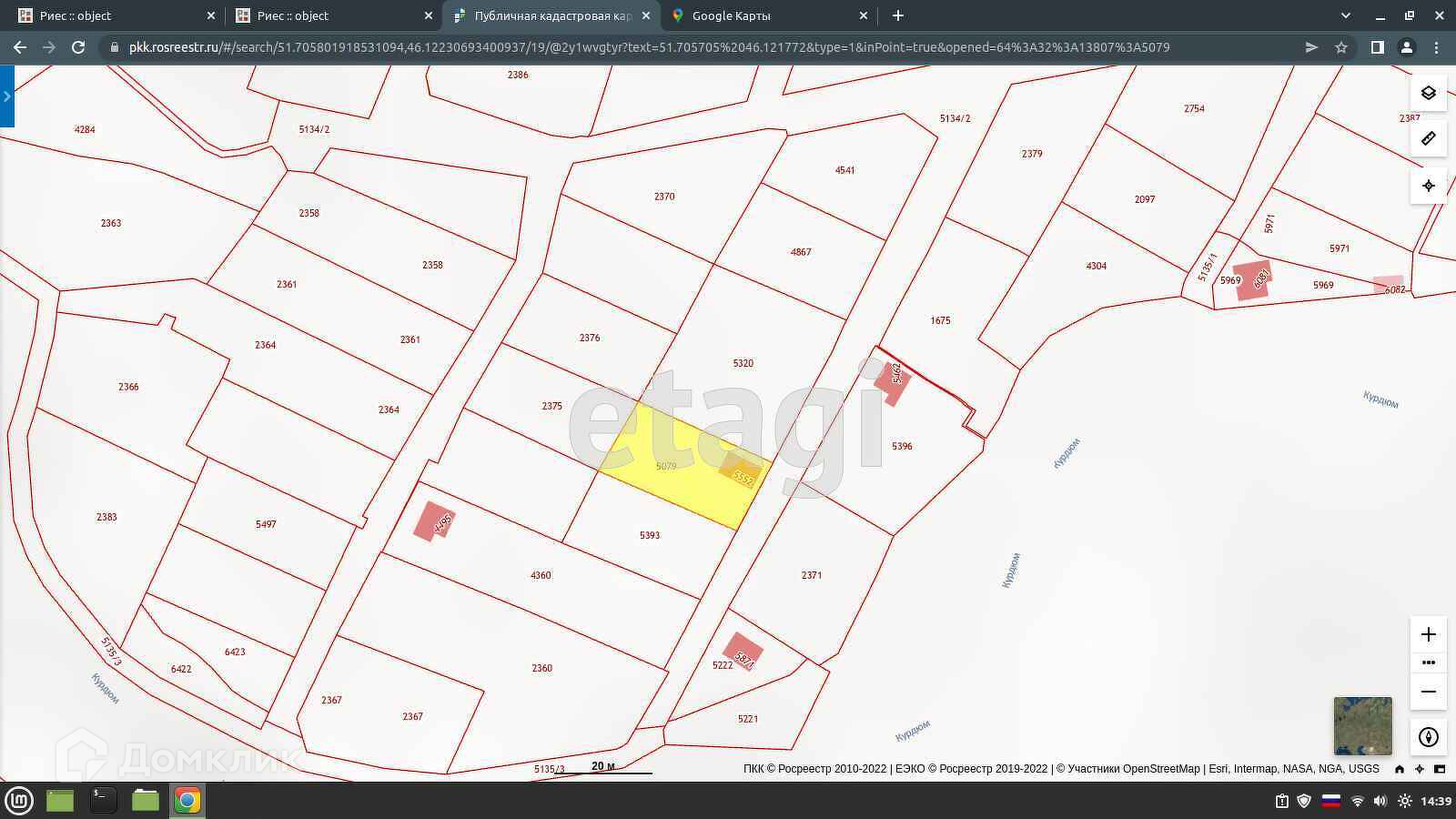Reset map orientation with compass button
Viewport: 1456px width, 819px height.
pos(1428,737)
